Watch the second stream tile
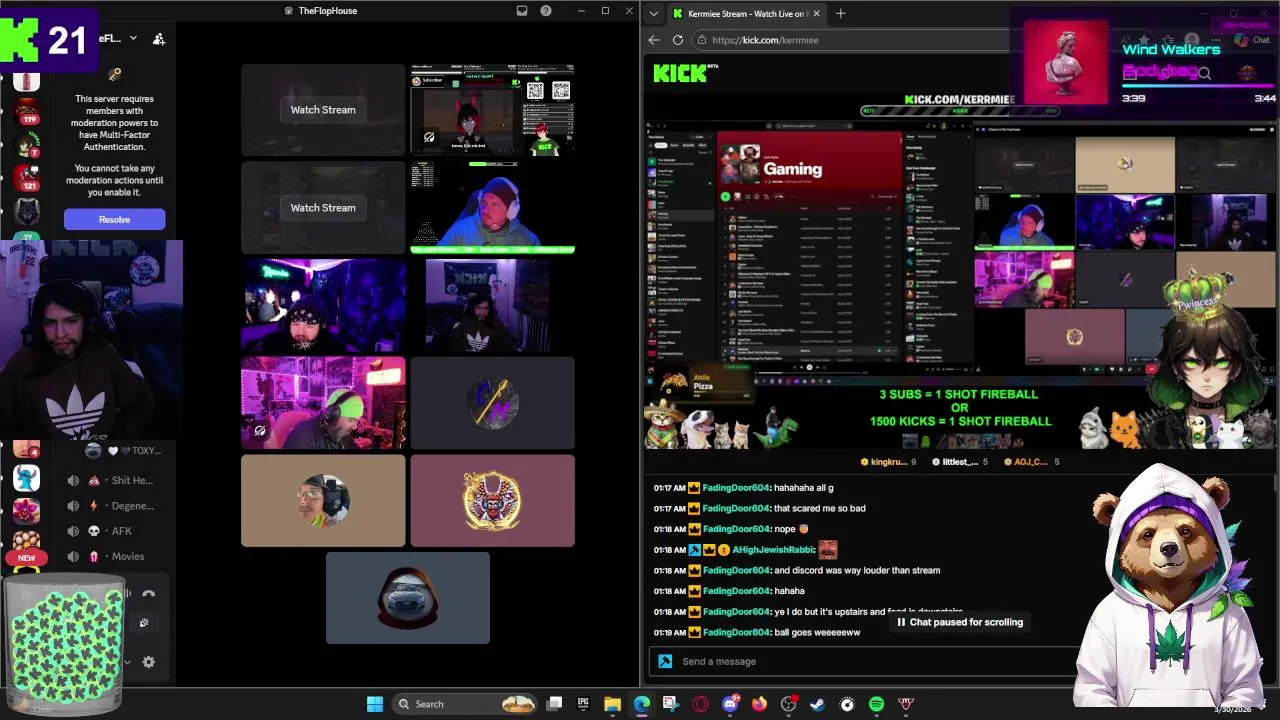The width and height of the screenshot is (1280, 720). coord(323,208)
